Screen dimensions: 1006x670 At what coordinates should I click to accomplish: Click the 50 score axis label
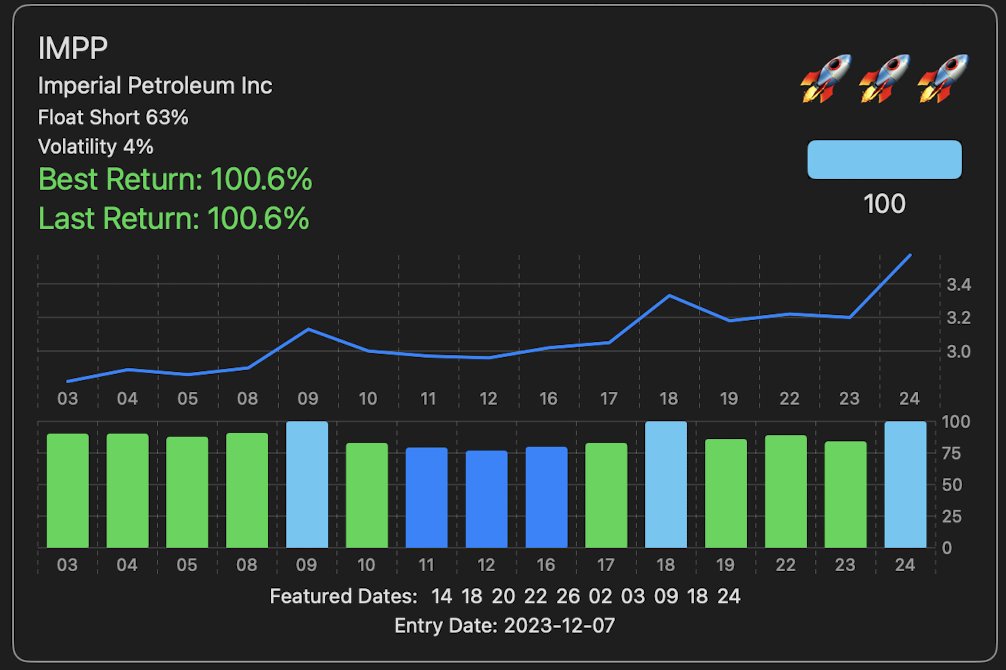pyautogui.click(x=951, y=485)
